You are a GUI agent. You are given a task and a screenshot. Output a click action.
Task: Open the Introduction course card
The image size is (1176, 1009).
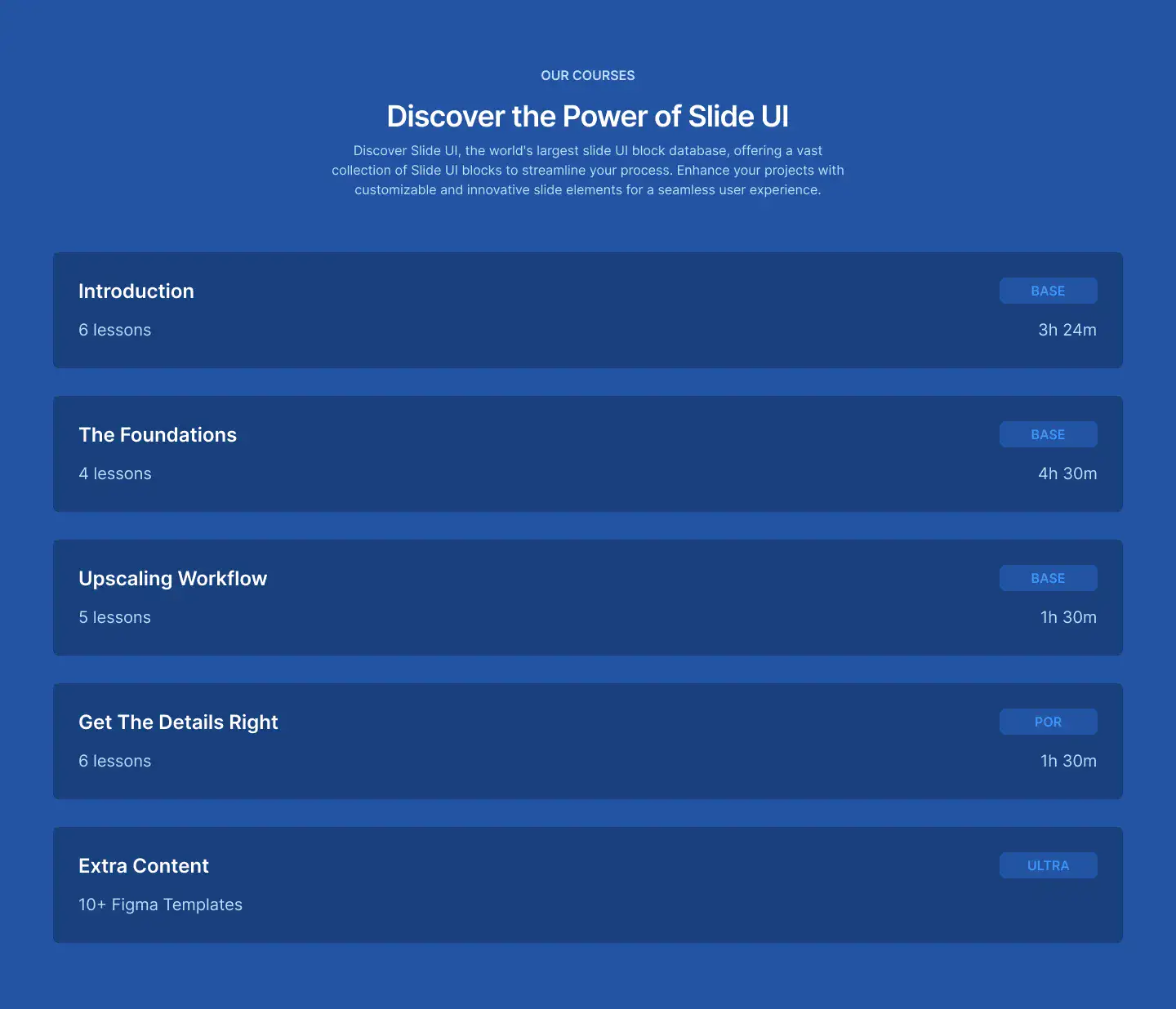(588, 310)
